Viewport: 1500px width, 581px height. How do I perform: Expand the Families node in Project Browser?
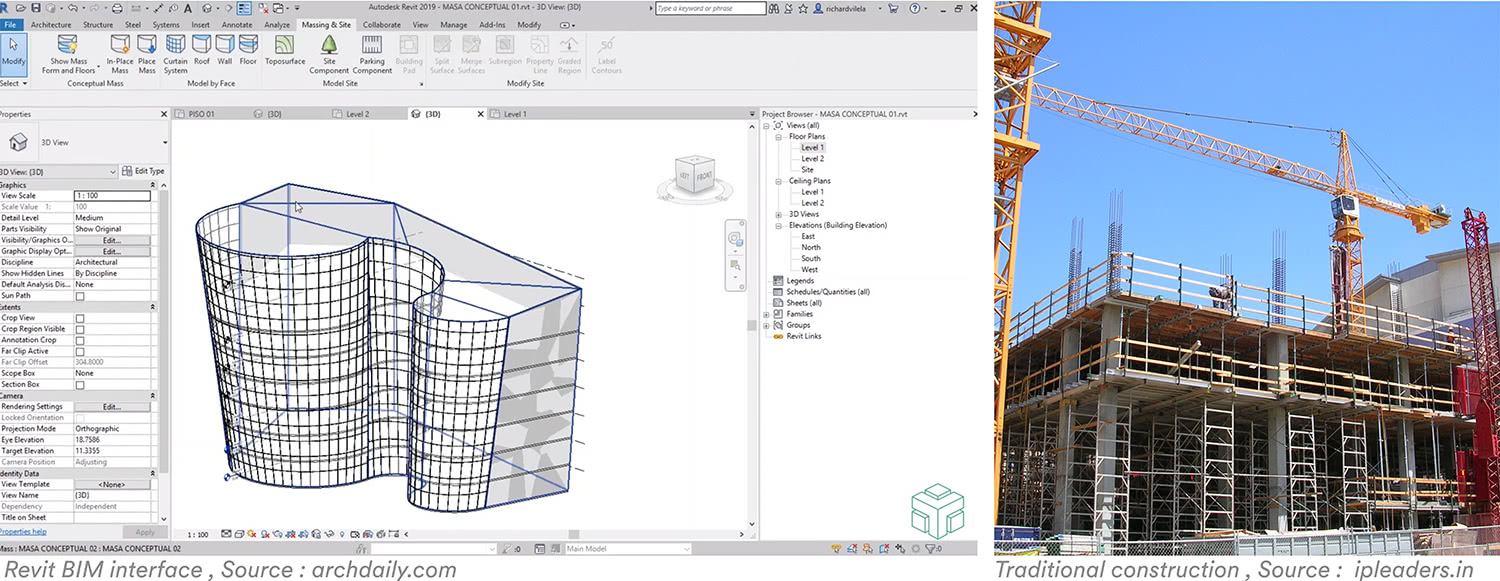coord(766,314)
